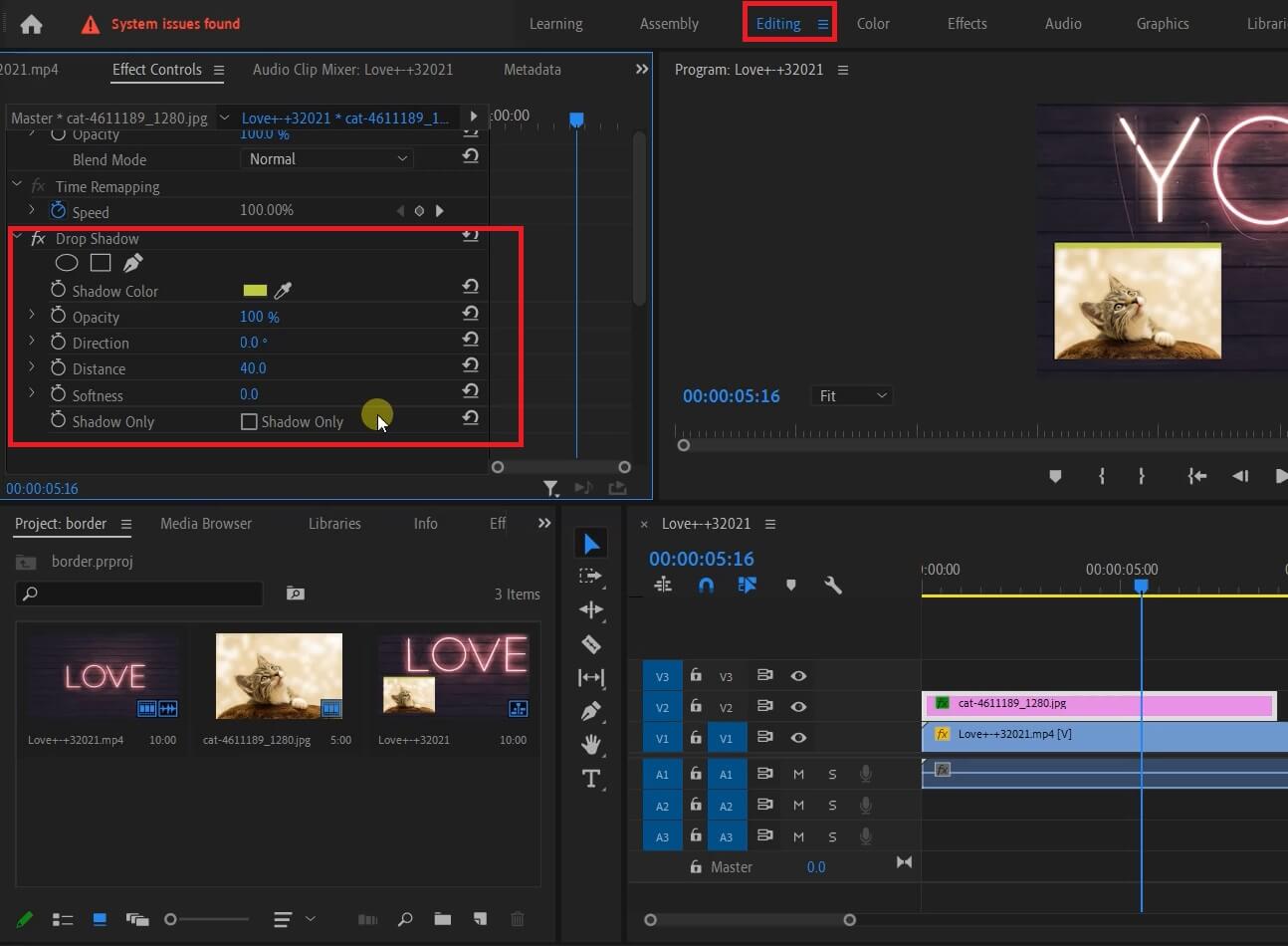1288x946 pixels.
Task: Mute audio track A1
Action: tap(798, 774)
